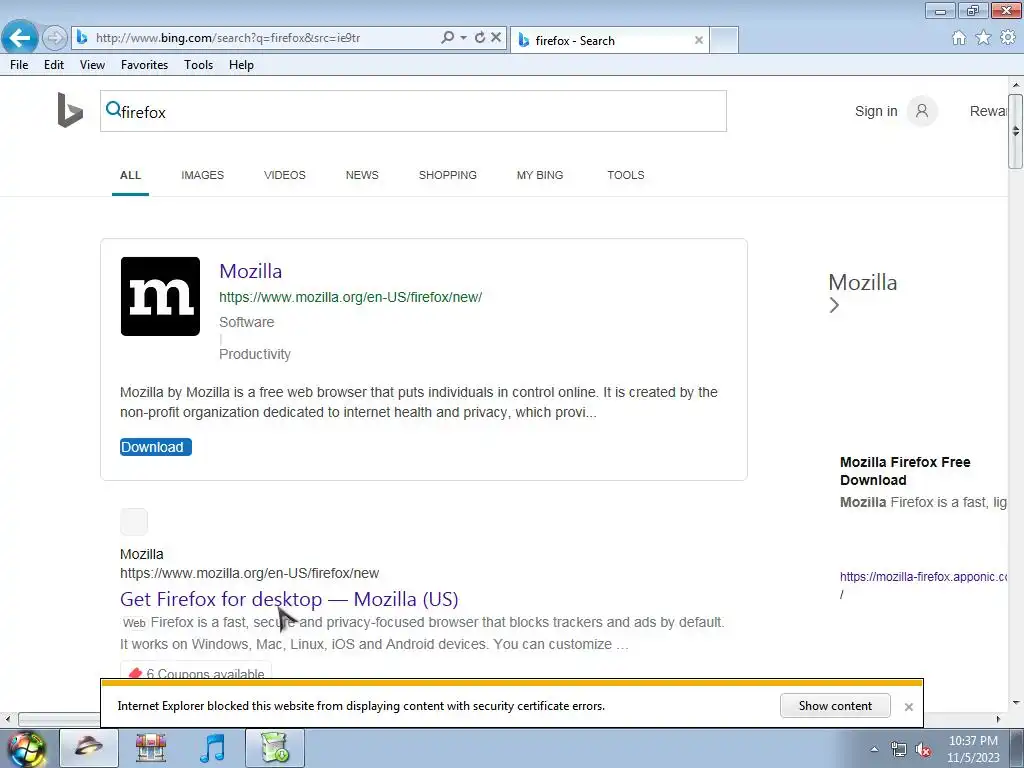Click the Bing search magnifier icon
Screen dimensions: 1024x768
pos(113,109)
